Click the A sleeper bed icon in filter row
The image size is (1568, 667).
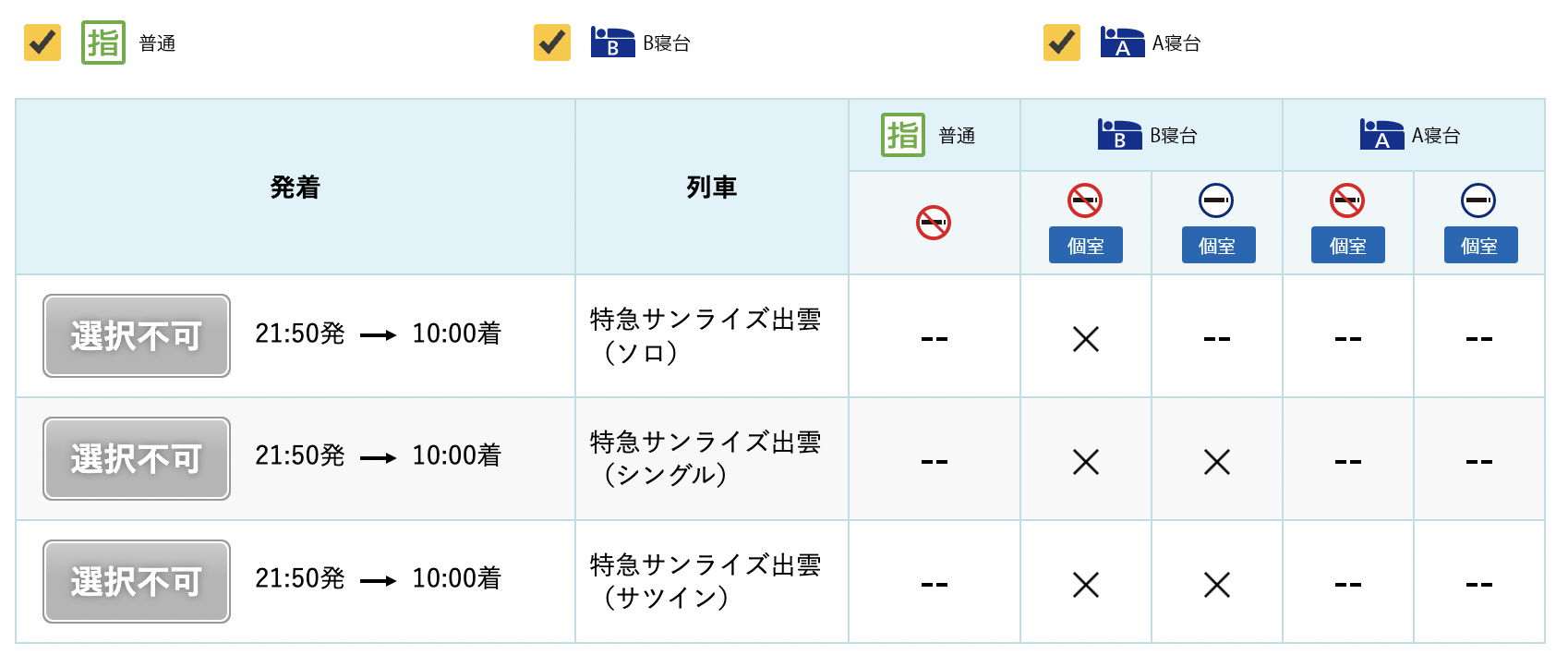coord(1122,42)
